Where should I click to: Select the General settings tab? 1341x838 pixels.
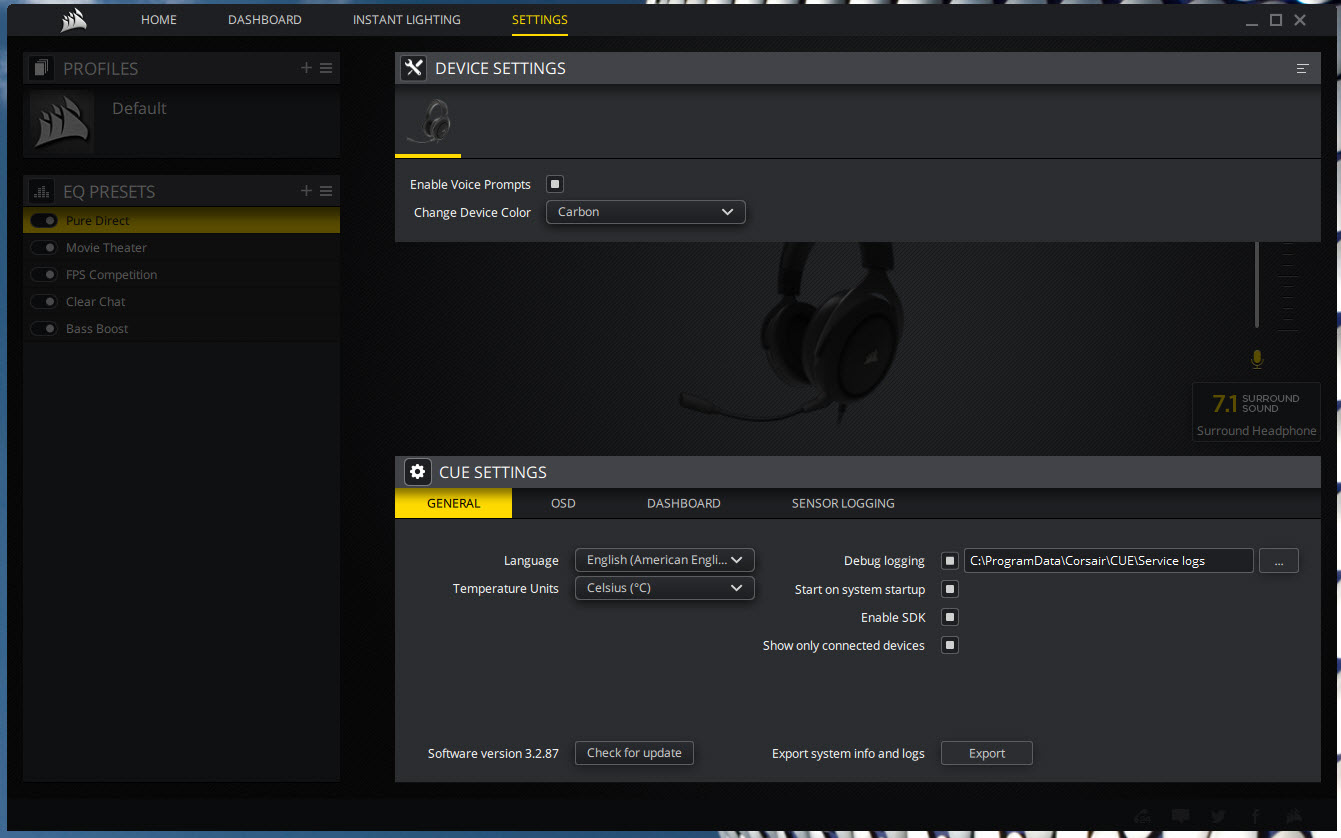(x=454, y=503)
